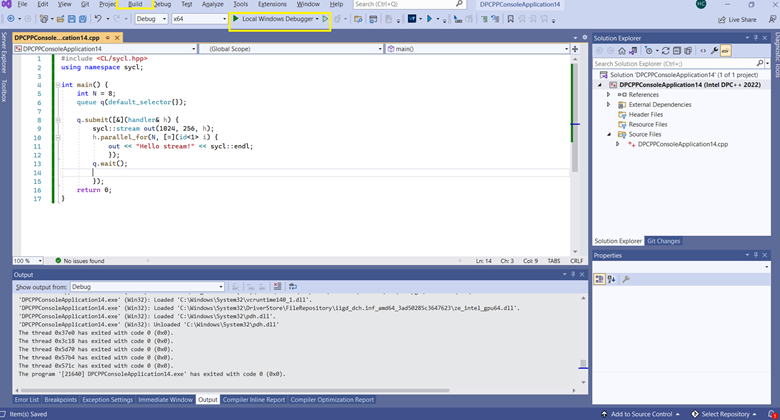The image size is (780, 420).
Task: Toggle auto-hide pin on the Properties panel
Action: (756, 255)
